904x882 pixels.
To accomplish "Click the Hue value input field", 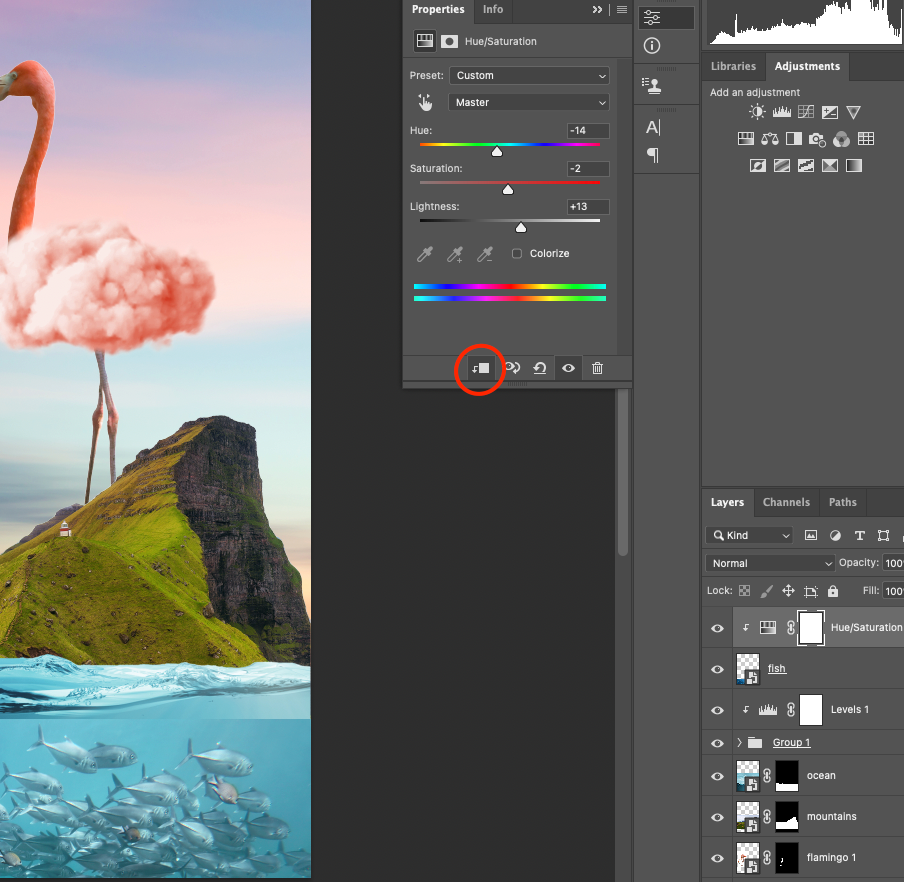I will 587,131.
